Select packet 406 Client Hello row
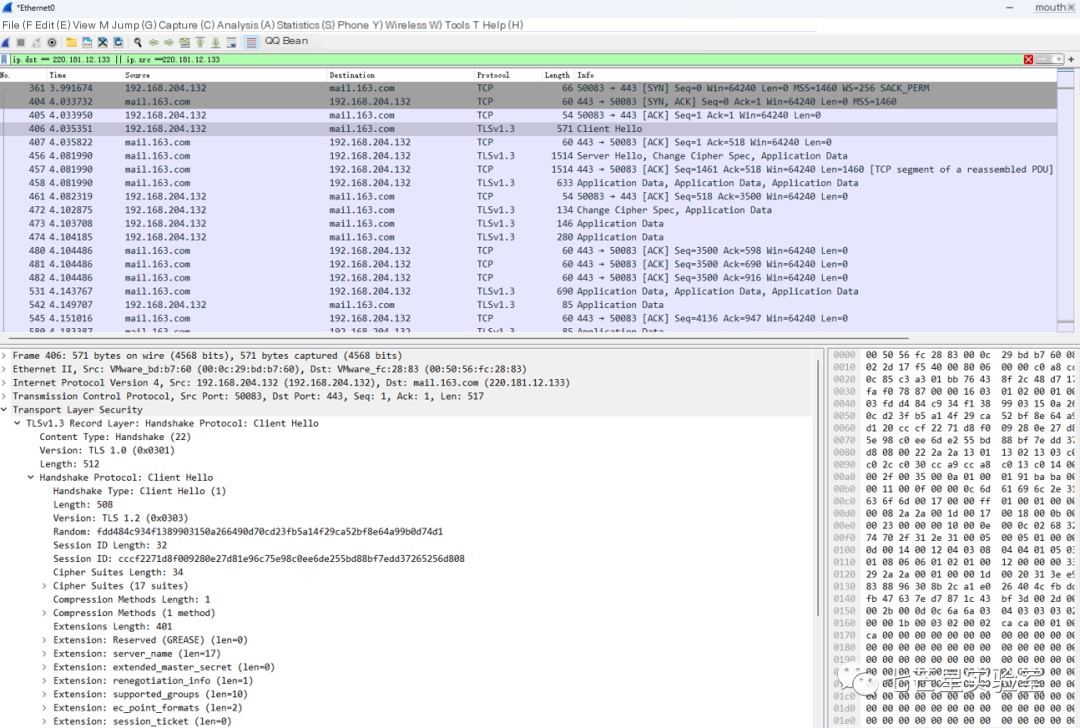This screenshot has height=728, width=1080. click(x=528, y=129)
